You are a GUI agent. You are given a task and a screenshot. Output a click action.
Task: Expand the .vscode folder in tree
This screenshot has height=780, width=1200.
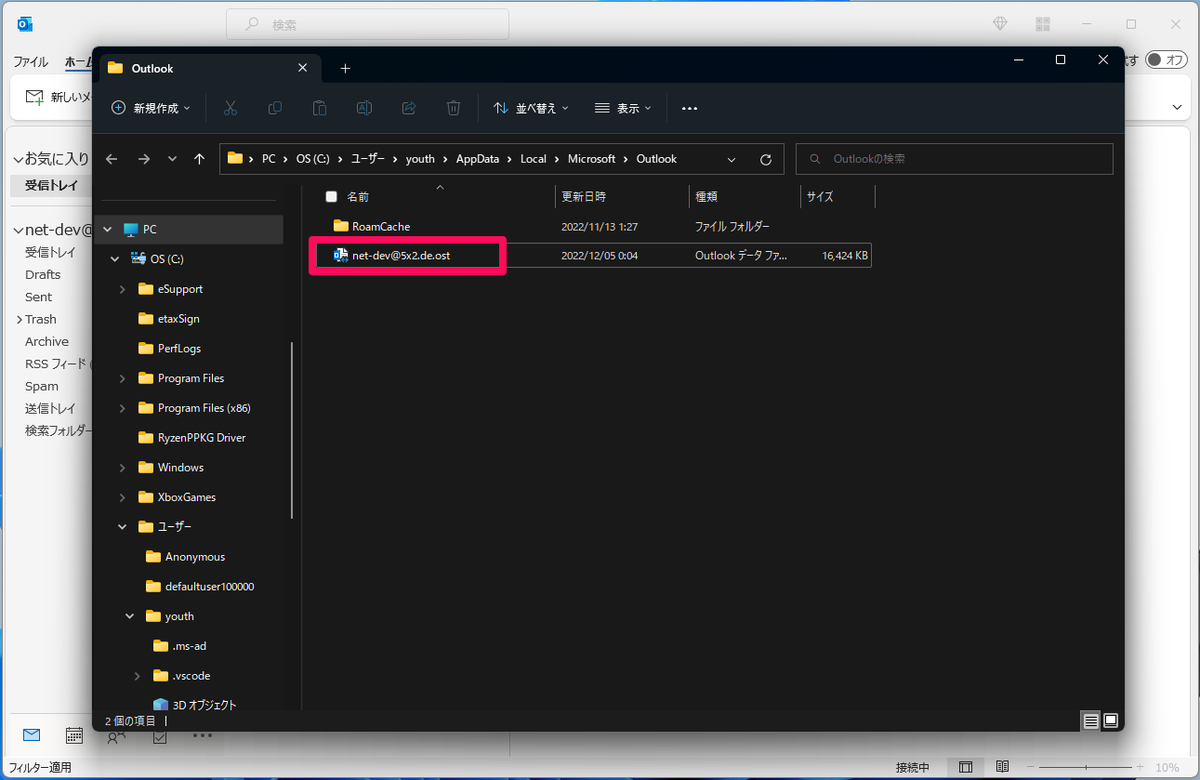[x=137, y=676]
